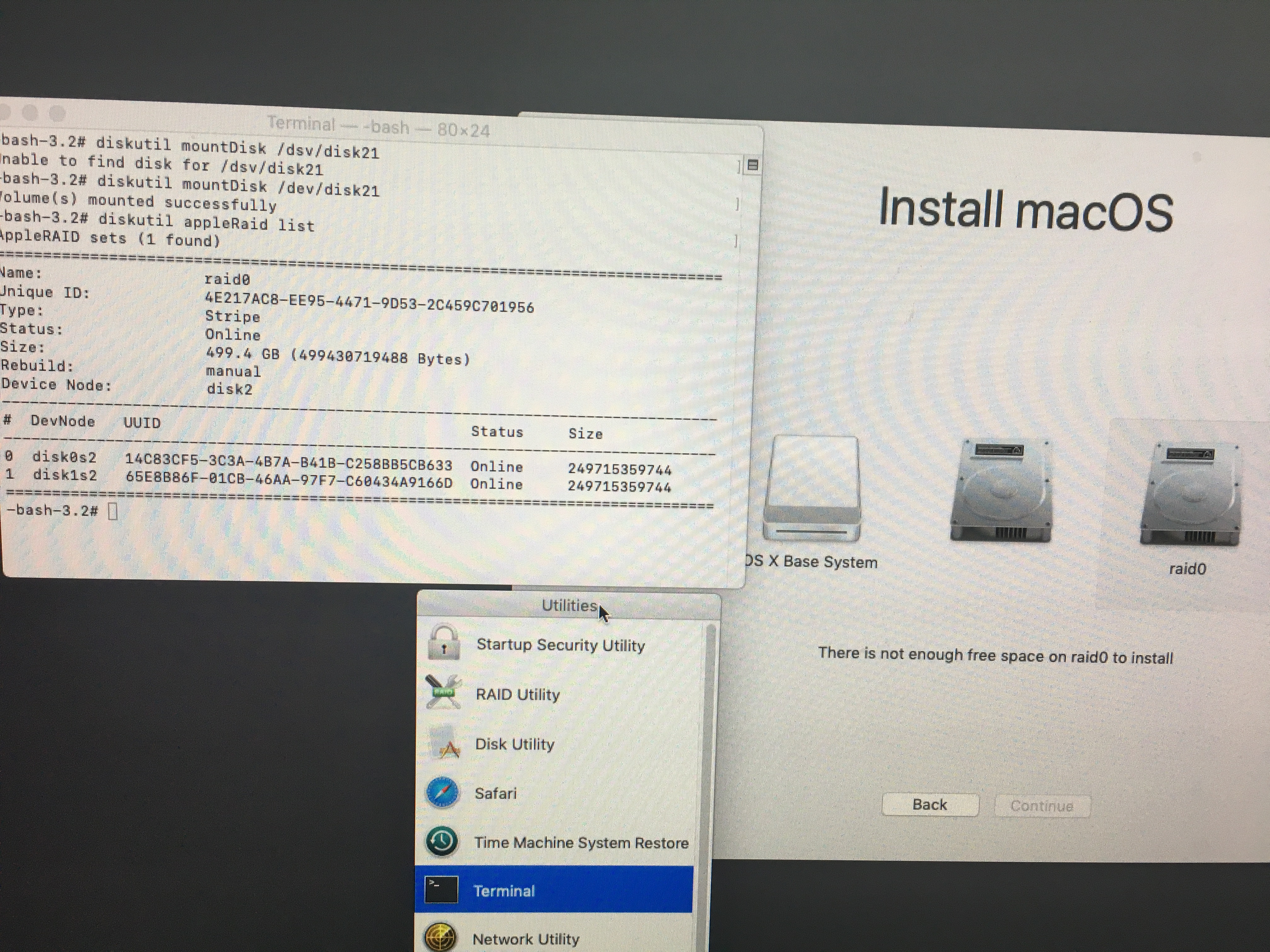
Task: Click the Disk Utility icon
Action: 443,743
